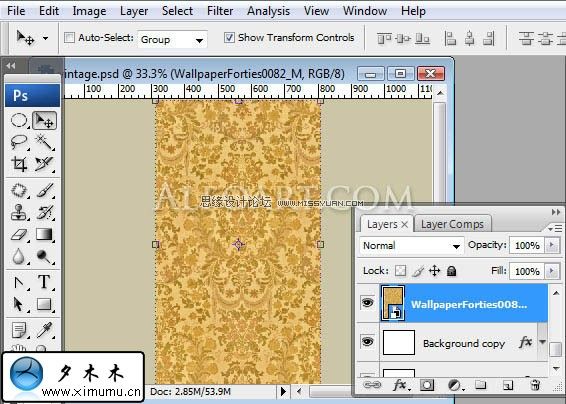Select the Clone Stamp tool

tap(19, 212)
